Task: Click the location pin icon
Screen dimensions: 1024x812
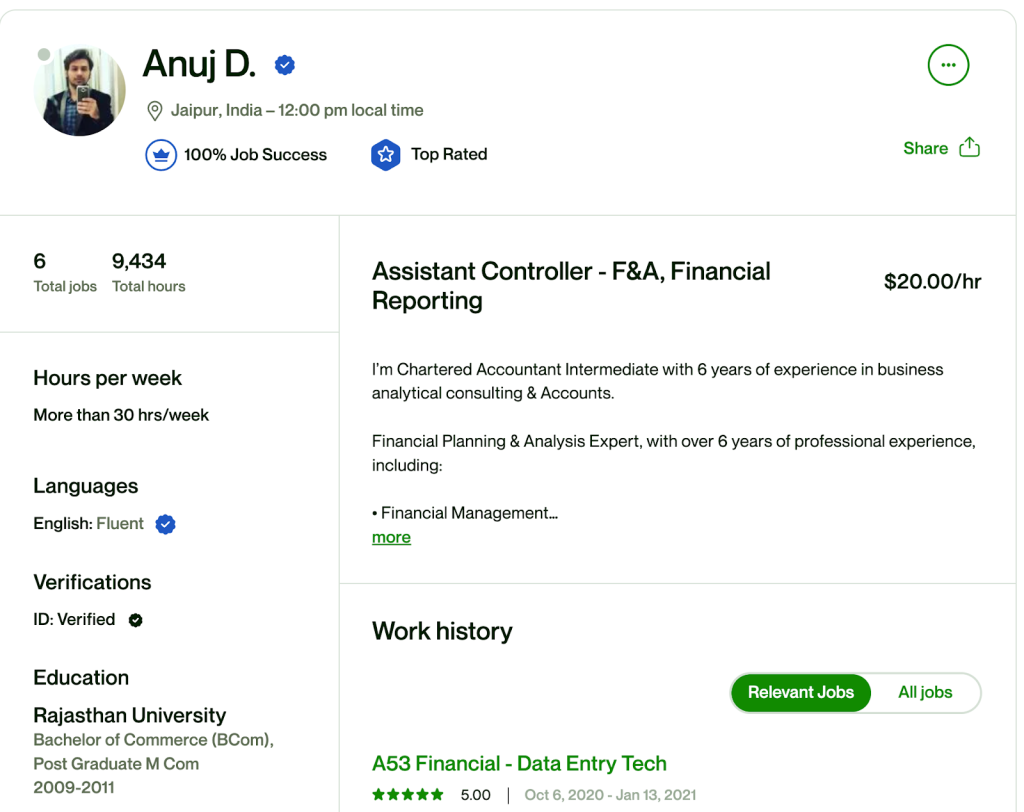Action: pyautogui.click(x=155, y=111)
